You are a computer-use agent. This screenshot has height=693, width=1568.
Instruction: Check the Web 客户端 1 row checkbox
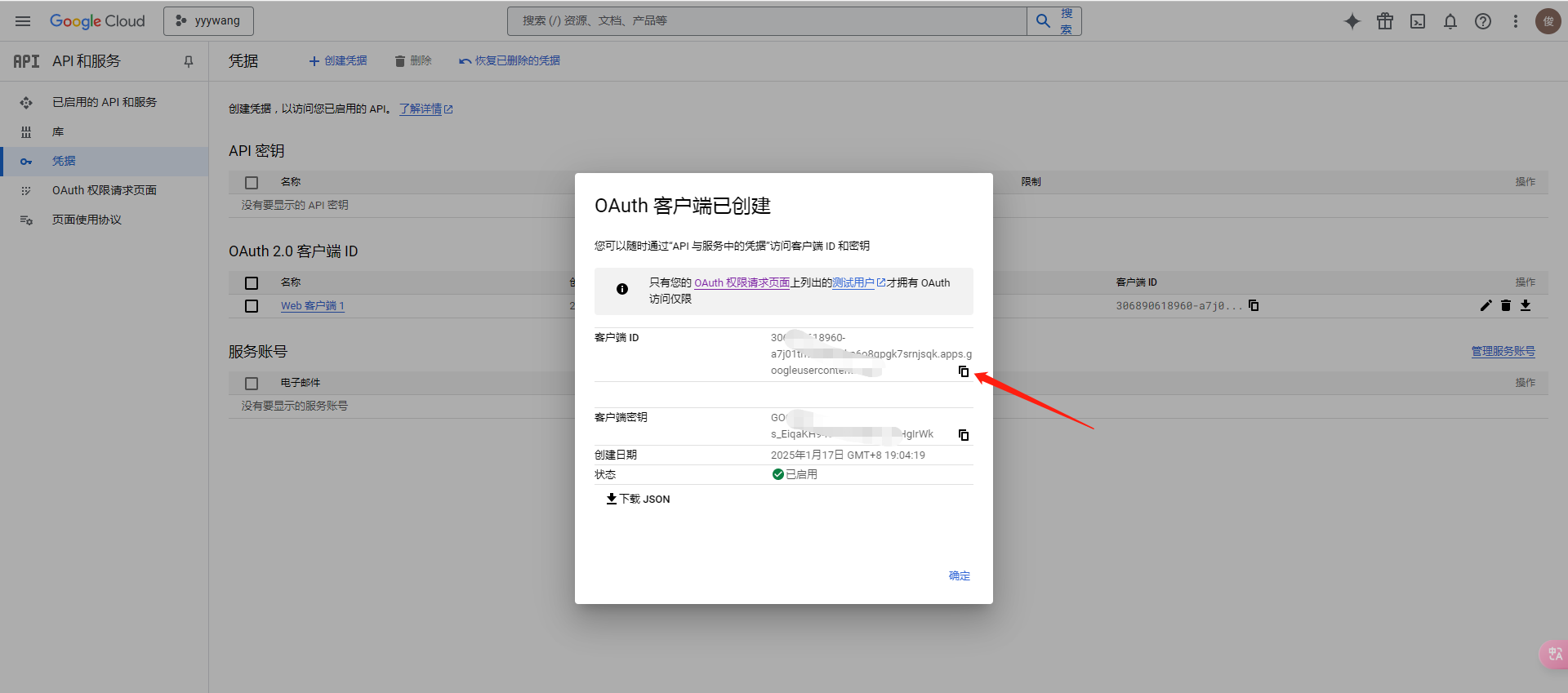tap(252, 306)
